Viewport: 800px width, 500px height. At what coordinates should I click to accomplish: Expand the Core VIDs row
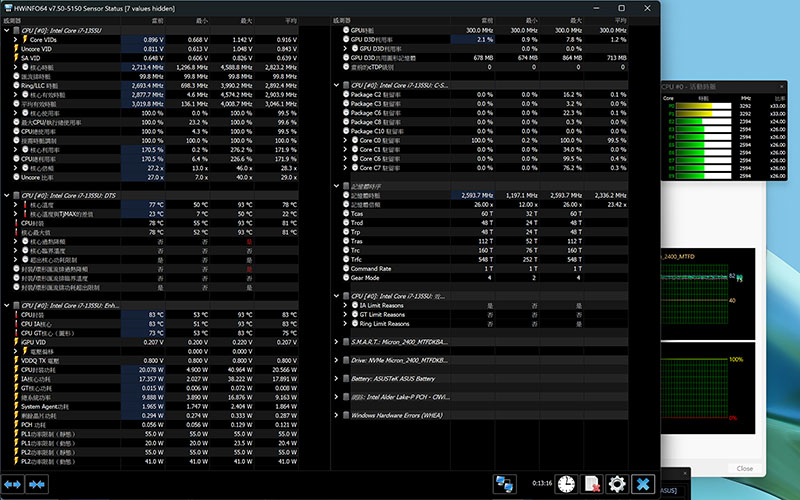tap(14, 39)
